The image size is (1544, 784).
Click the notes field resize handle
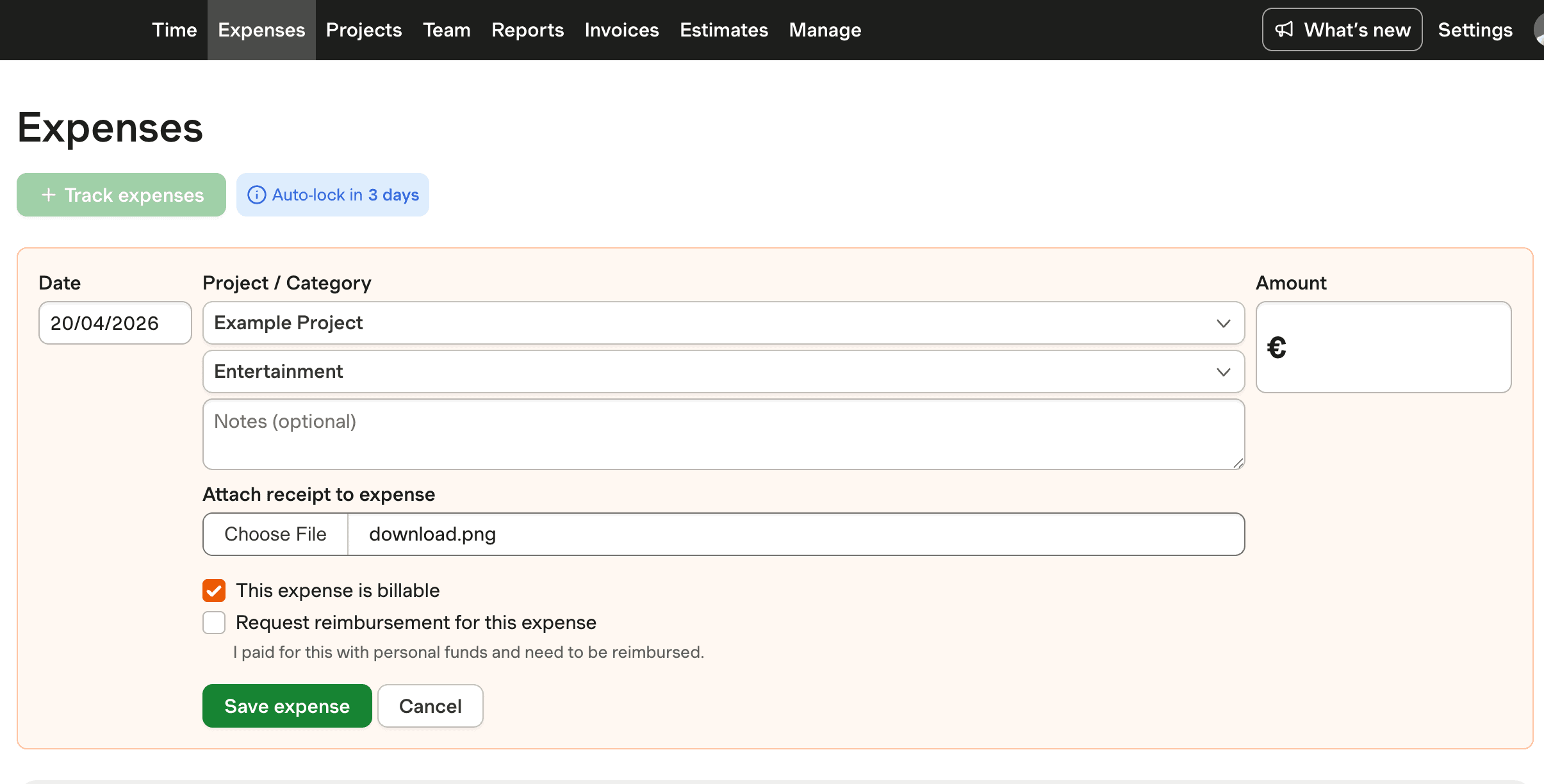1238,463
